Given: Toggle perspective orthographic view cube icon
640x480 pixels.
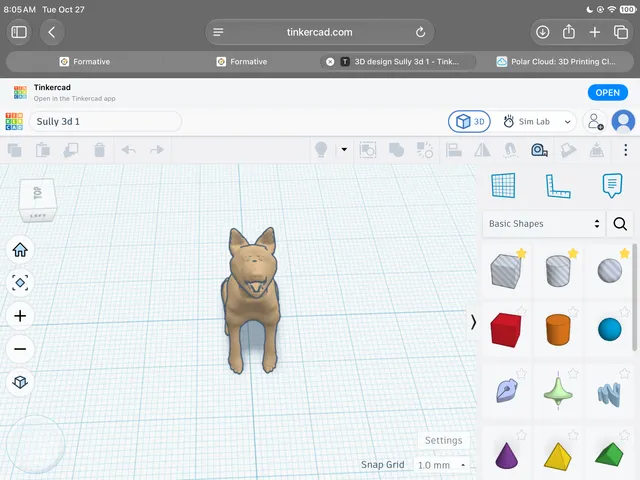Looking at the screenshot, I should (20, 382).
